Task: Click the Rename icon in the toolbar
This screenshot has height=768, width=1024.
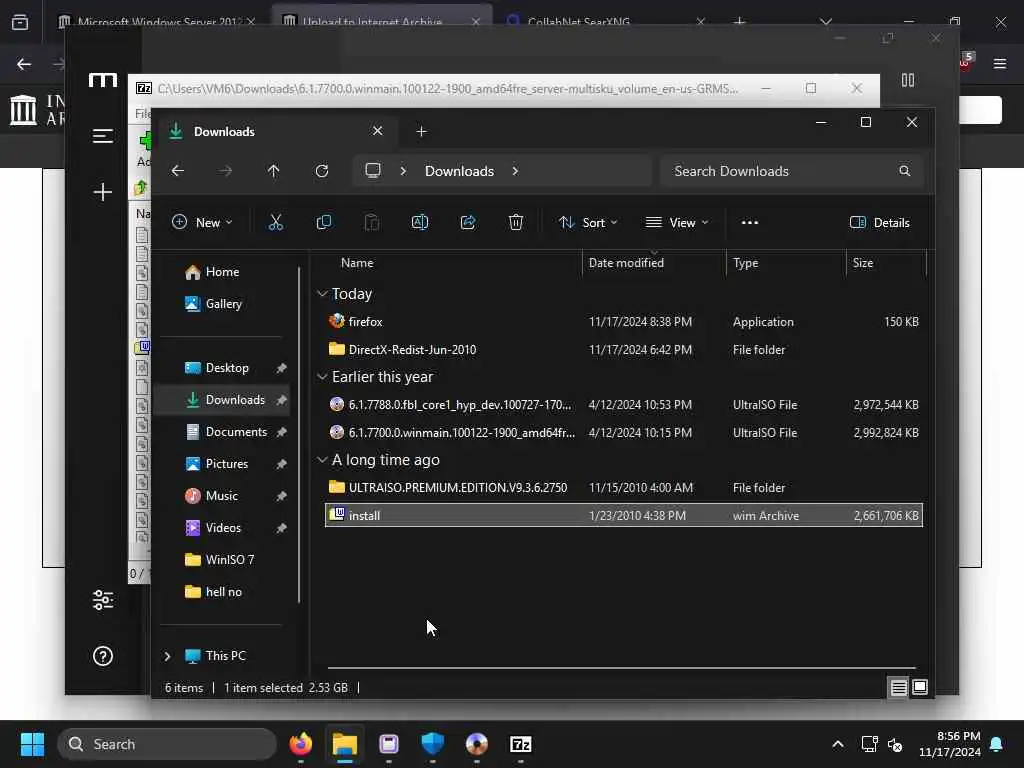Action: (x=420, y=223)
